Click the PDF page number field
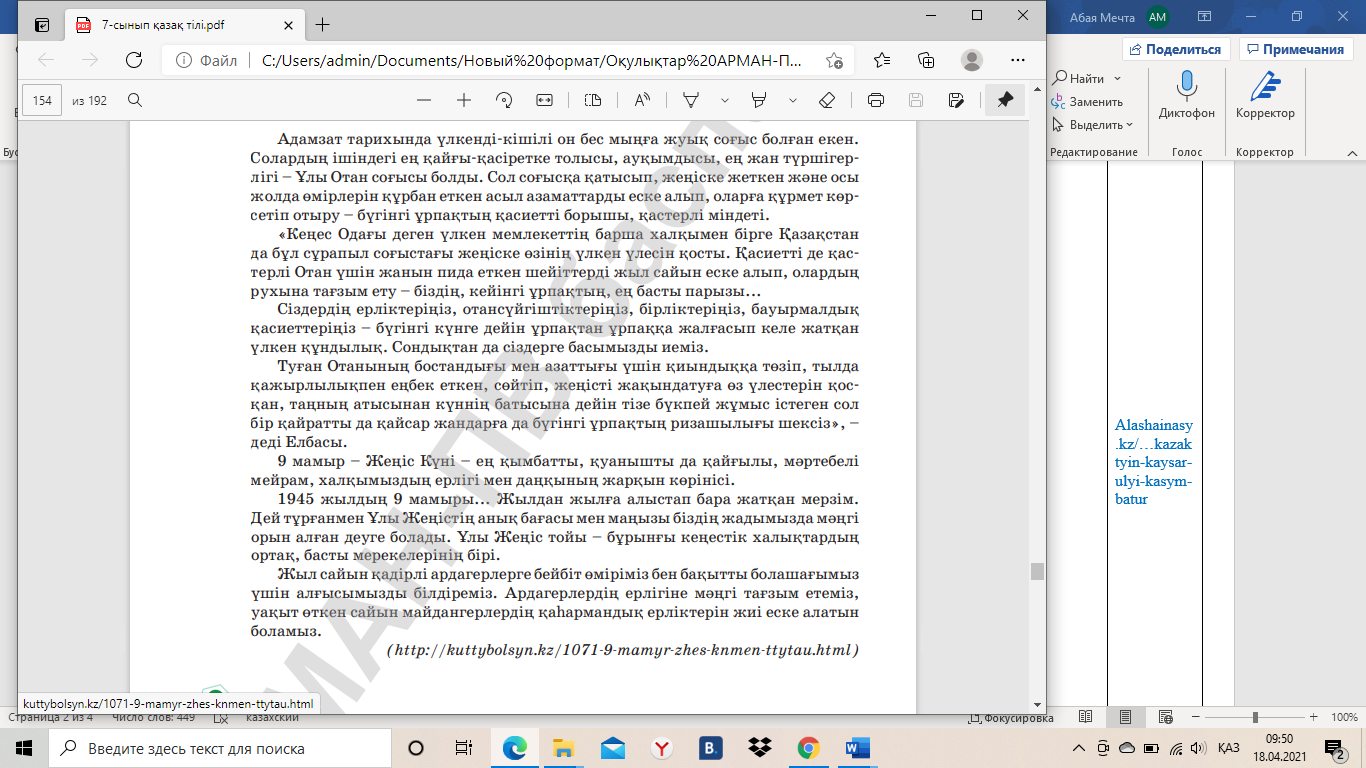This screenshot has height=768, width=1366. [43, 100]
